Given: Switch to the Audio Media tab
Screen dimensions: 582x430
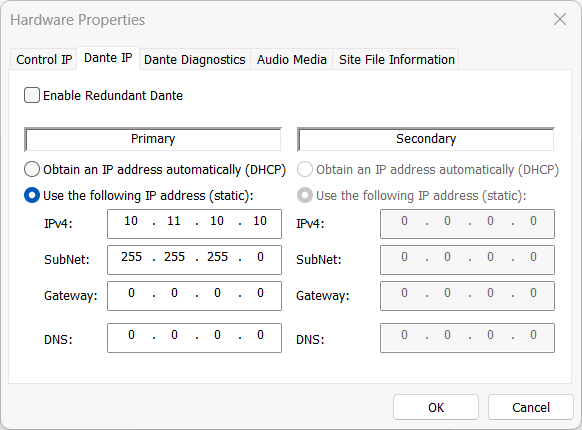Looking at the screenshot, I should click(x=292, y=59).
